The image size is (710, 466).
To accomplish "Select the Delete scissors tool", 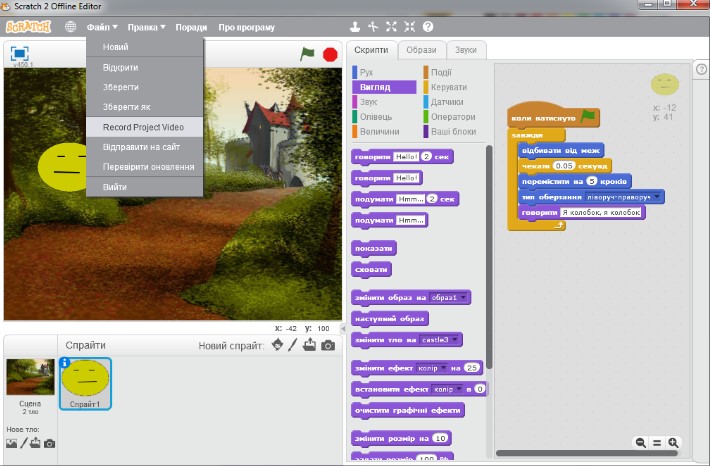I will tap(373, 27).
